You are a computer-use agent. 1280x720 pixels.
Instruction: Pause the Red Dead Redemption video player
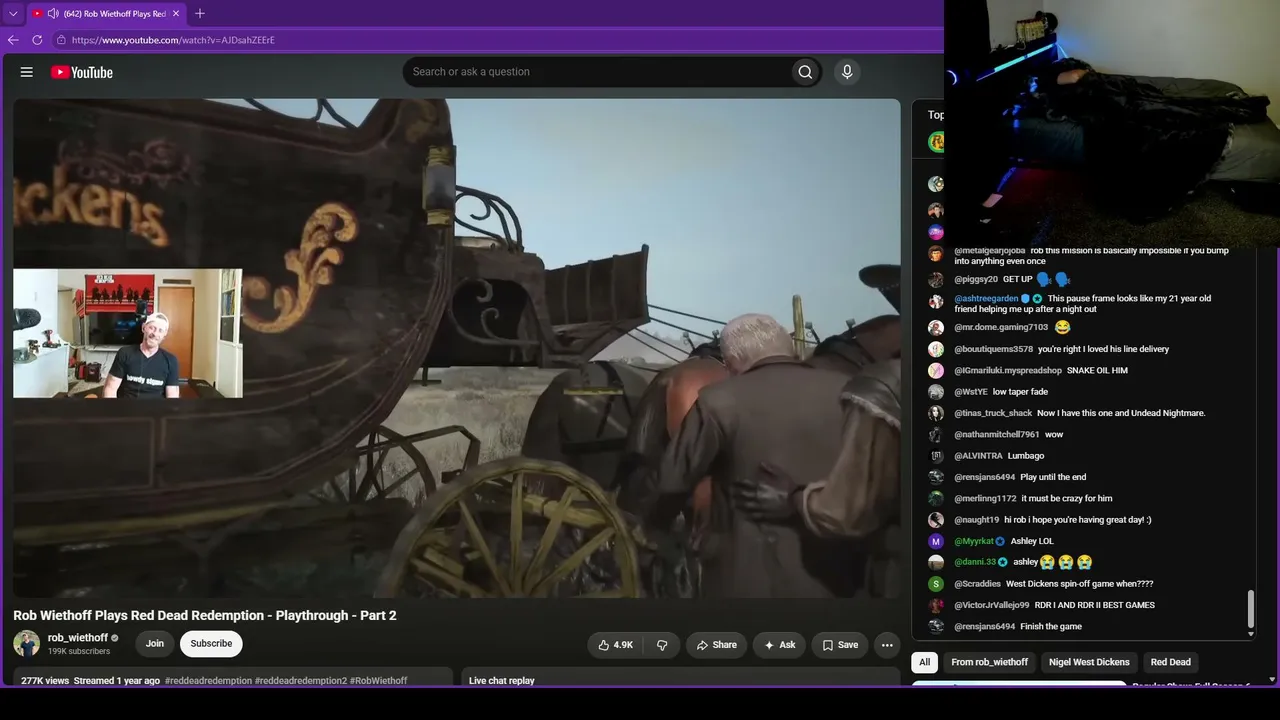click(456, 348)
